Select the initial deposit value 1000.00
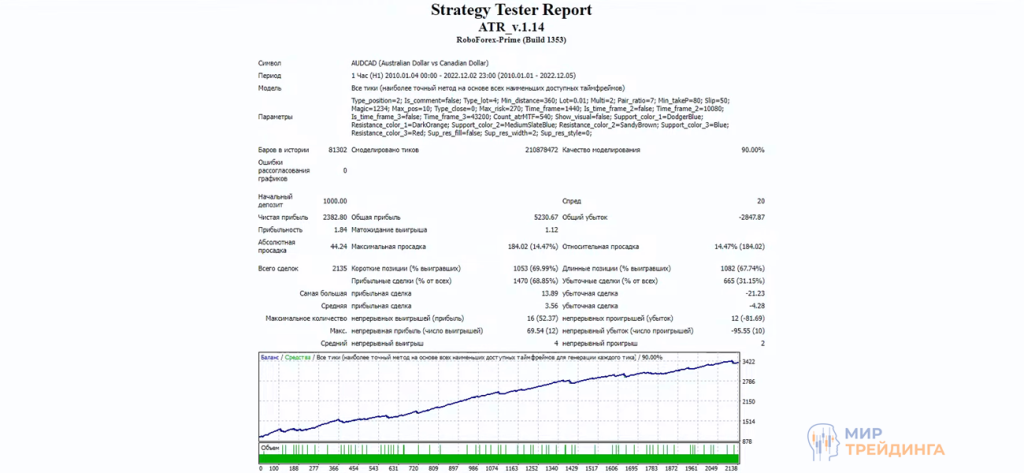The height and width of the screenshot is (473, 1024). [334, 200]
